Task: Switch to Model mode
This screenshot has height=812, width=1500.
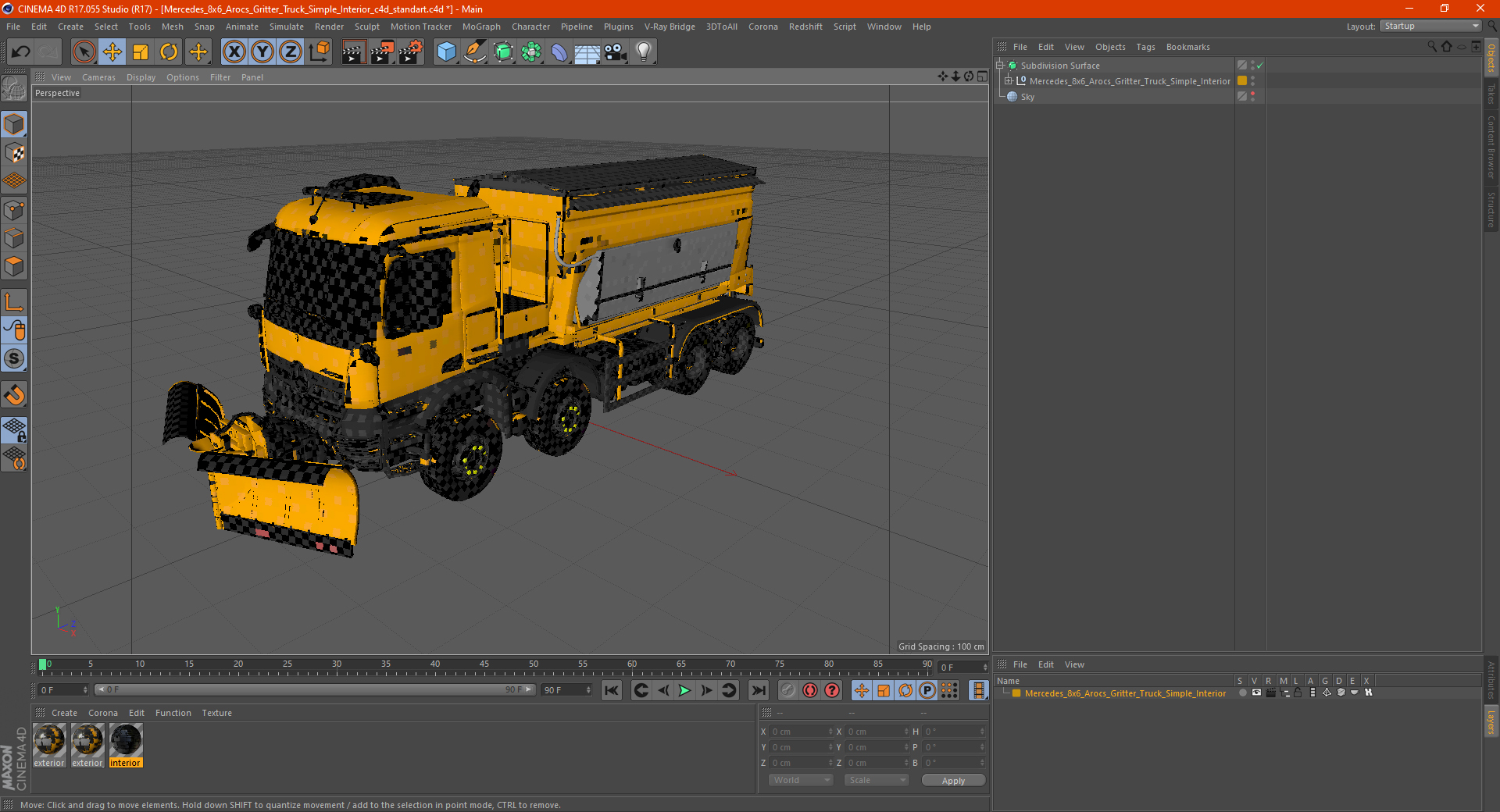Action: tap(14, 125)
